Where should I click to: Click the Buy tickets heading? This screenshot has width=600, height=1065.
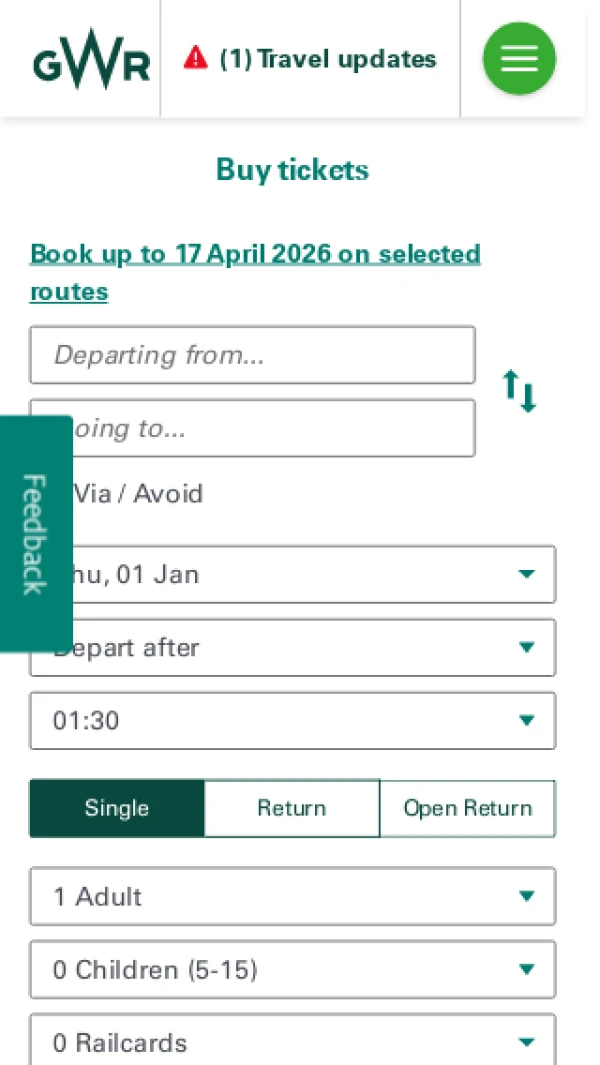292,170
